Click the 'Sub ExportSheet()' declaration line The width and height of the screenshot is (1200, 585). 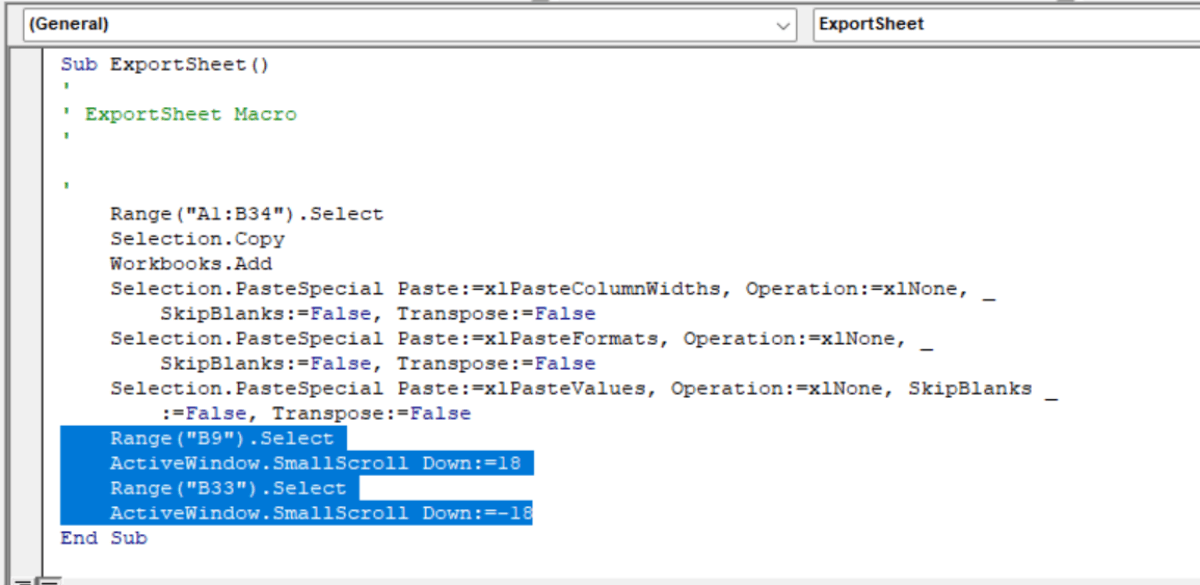click(166, 65)
